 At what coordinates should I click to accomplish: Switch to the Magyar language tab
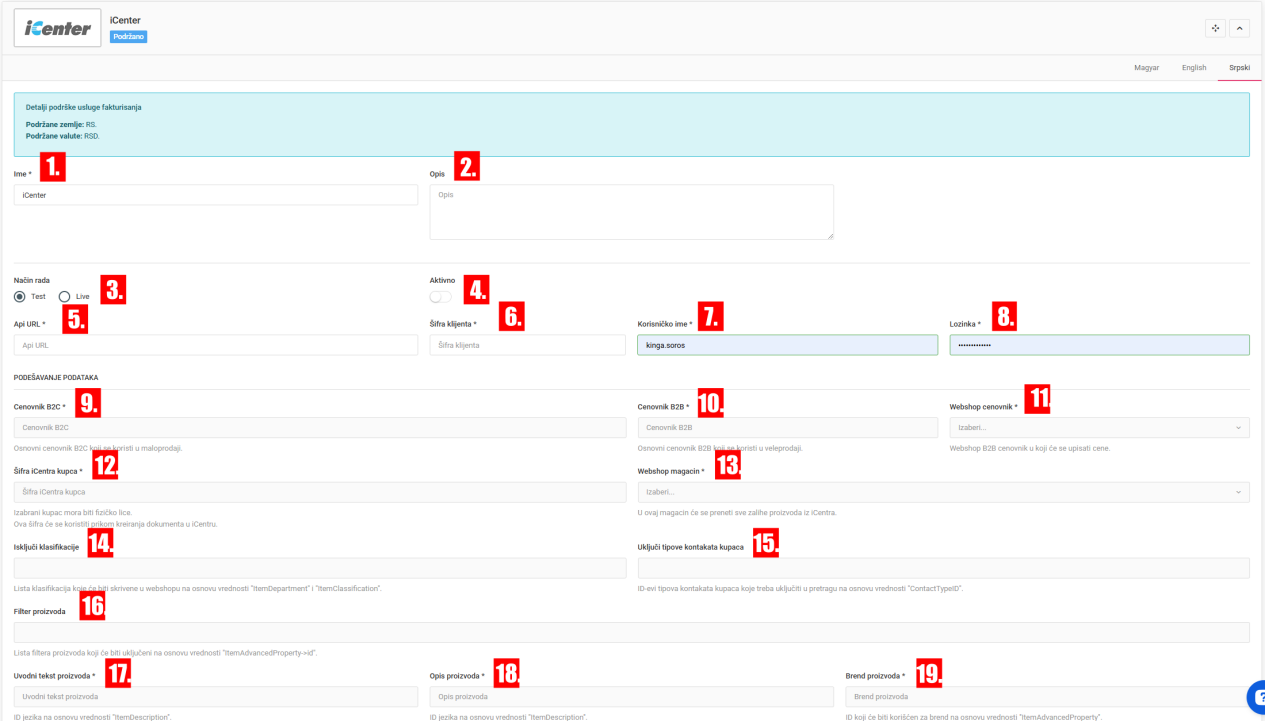(1146, 68)
